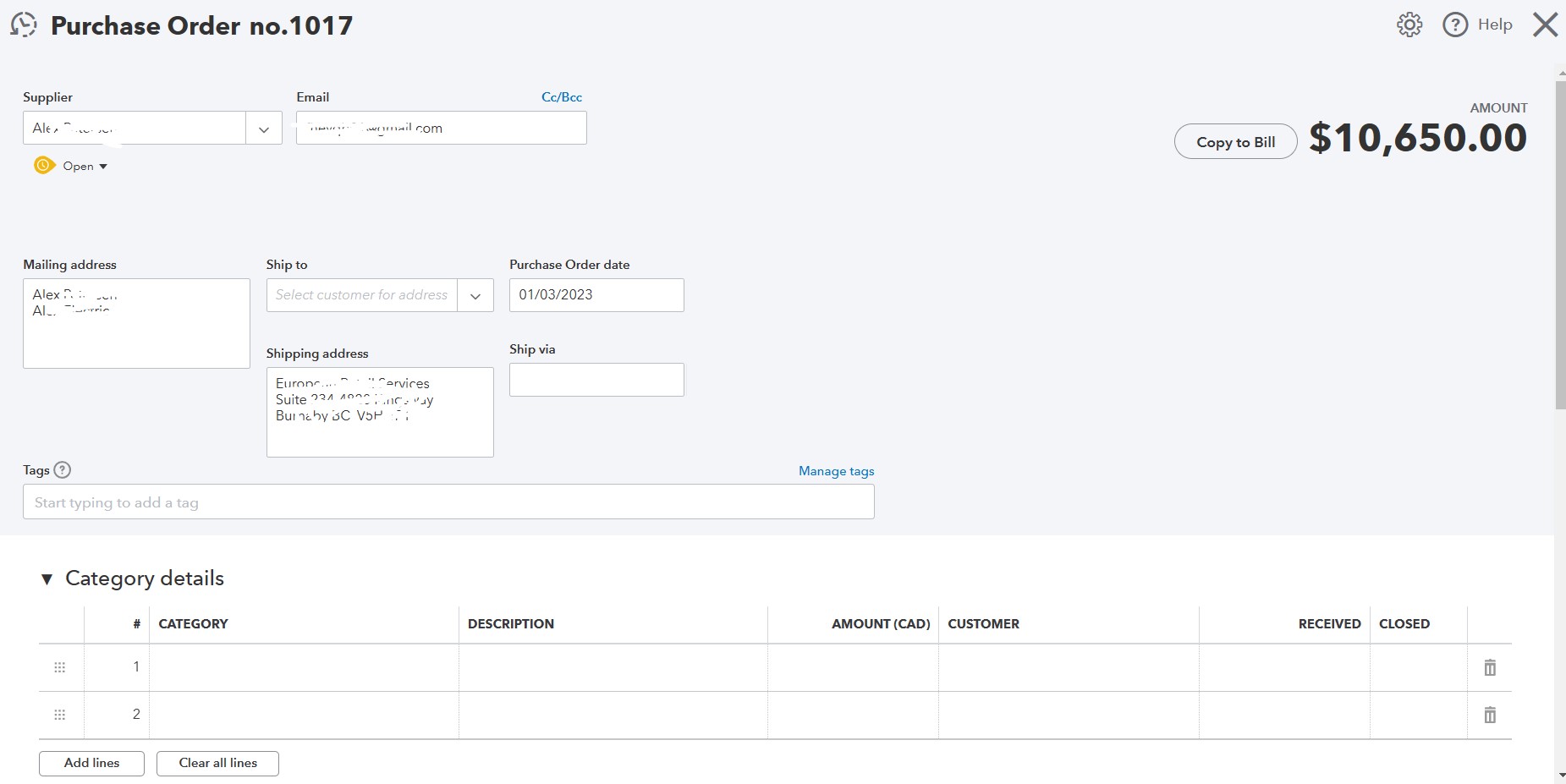
Task: Delete line 2 with trash icon
Action: (1490, 715)
